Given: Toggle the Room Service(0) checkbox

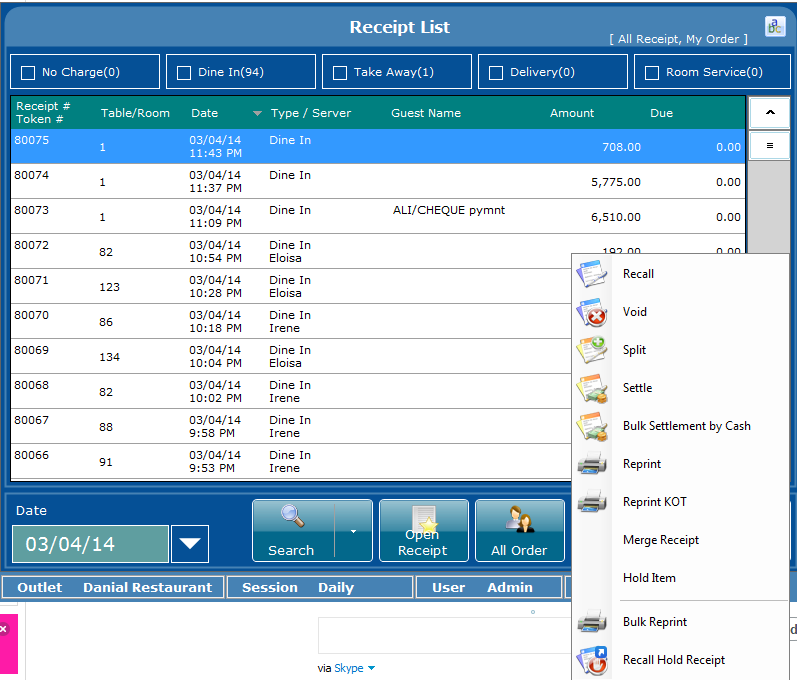Looking at the screenshot, I should tap(652, 73).
